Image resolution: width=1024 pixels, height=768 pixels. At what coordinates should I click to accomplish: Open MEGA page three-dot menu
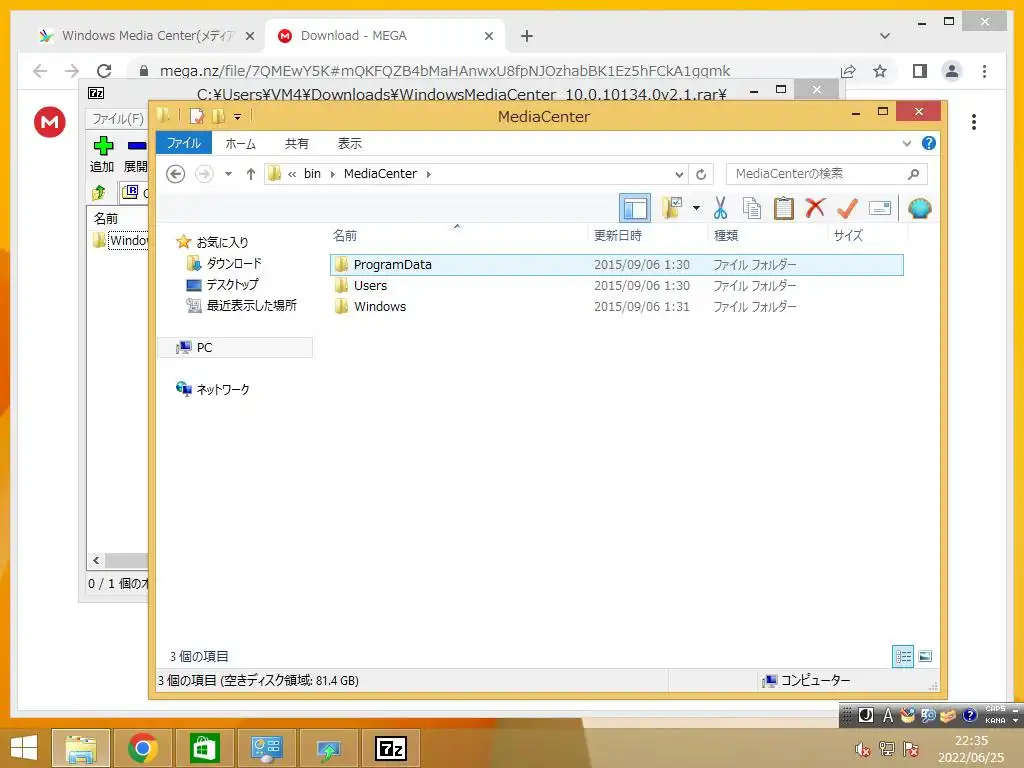click(x=974, y=122)
